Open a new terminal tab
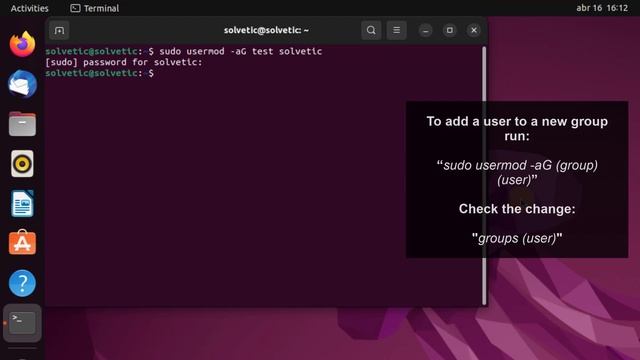Screen dimensions: 640x360 tap(59, 30)
